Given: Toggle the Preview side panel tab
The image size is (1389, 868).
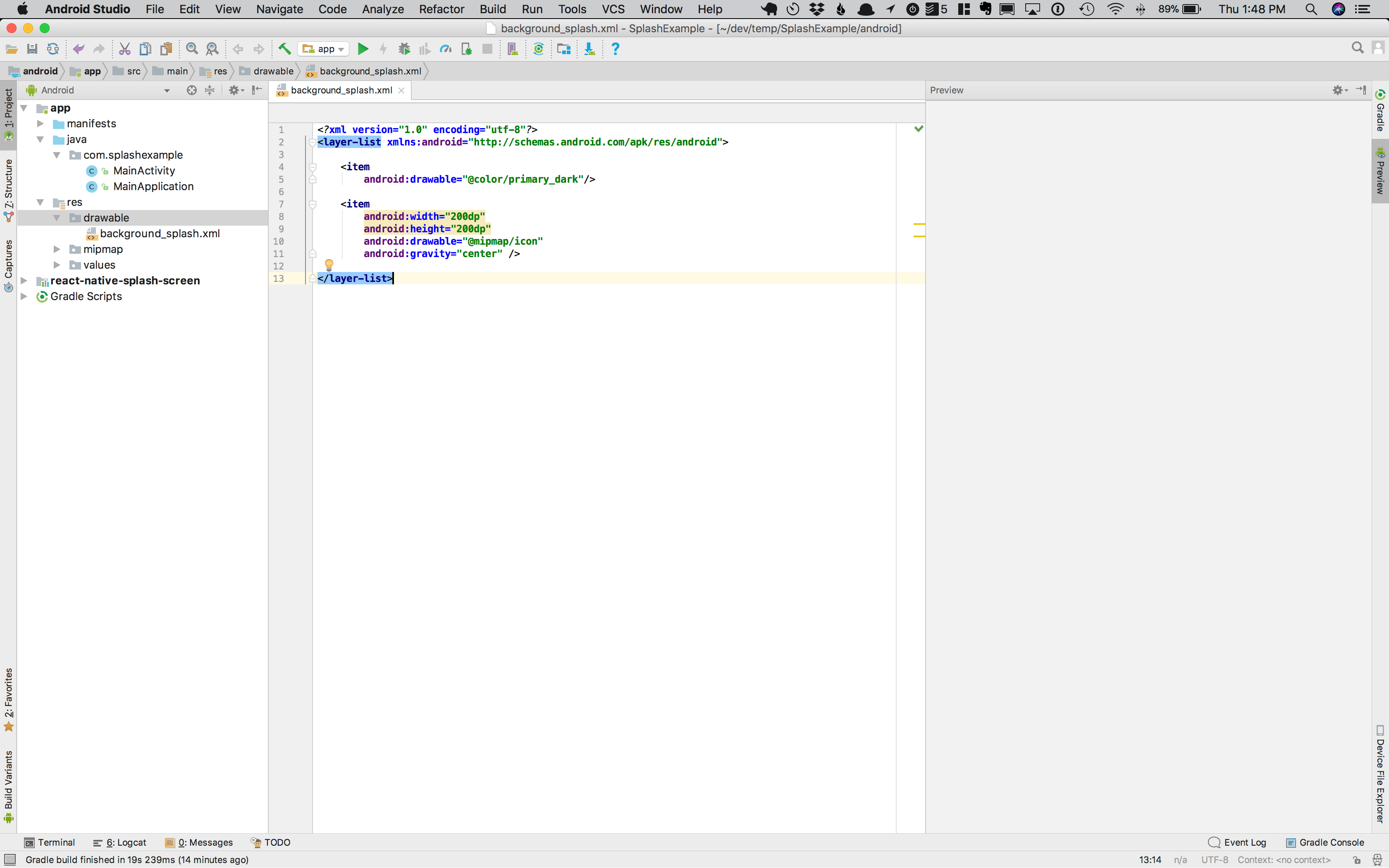Looking at the screenshot, I should point(1380,172).
